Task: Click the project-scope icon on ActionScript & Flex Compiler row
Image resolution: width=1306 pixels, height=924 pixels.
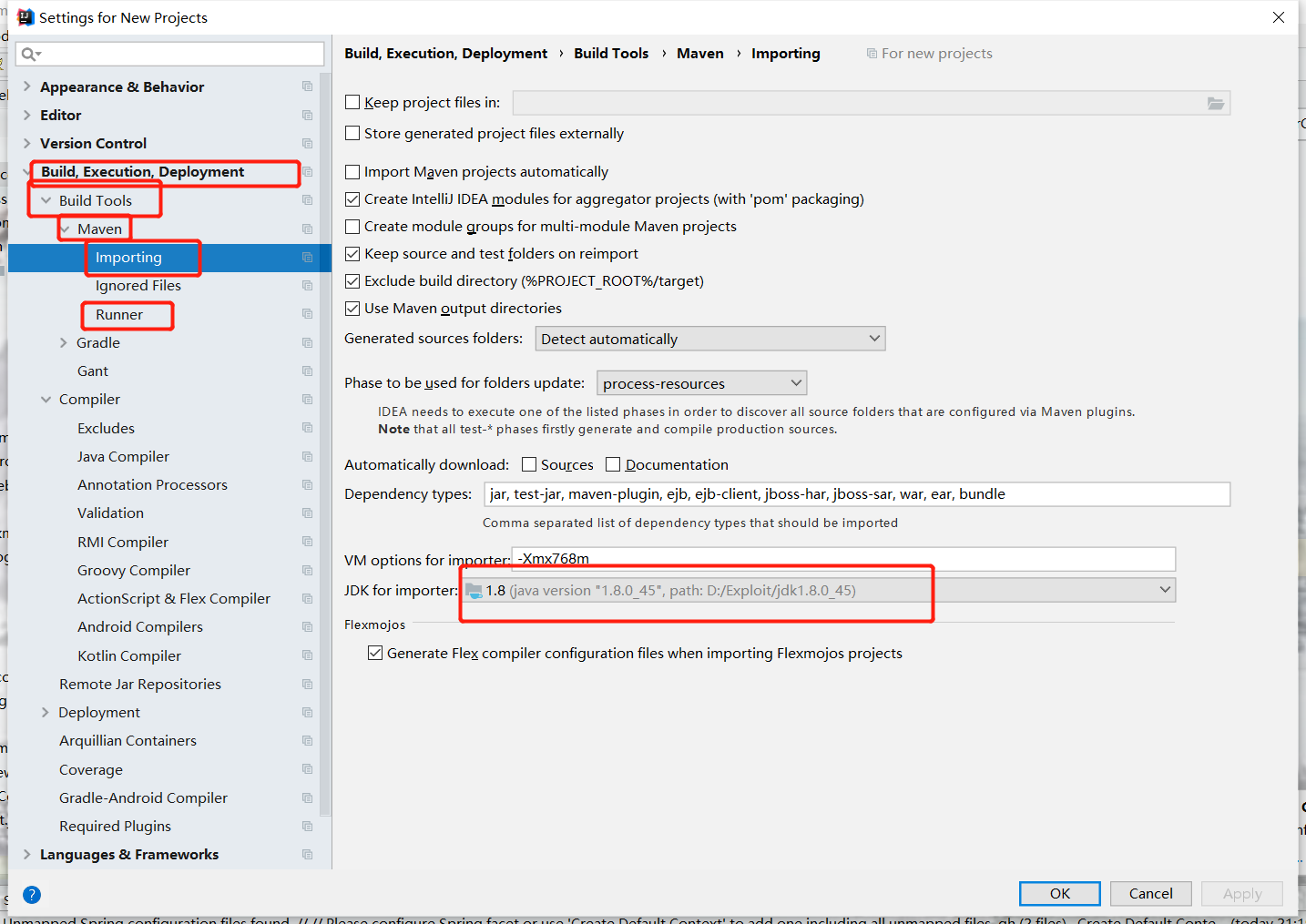Action: [x=307, y=598]
